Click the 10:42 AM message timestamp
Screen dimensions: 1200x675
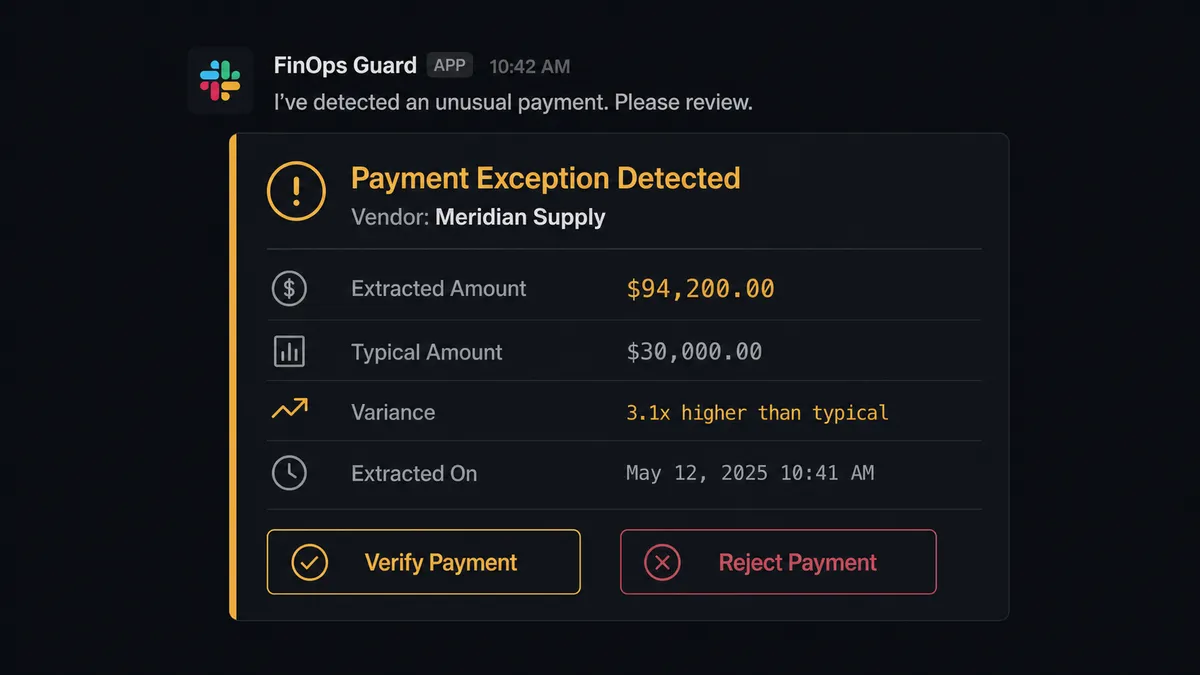tap(529, 67)
